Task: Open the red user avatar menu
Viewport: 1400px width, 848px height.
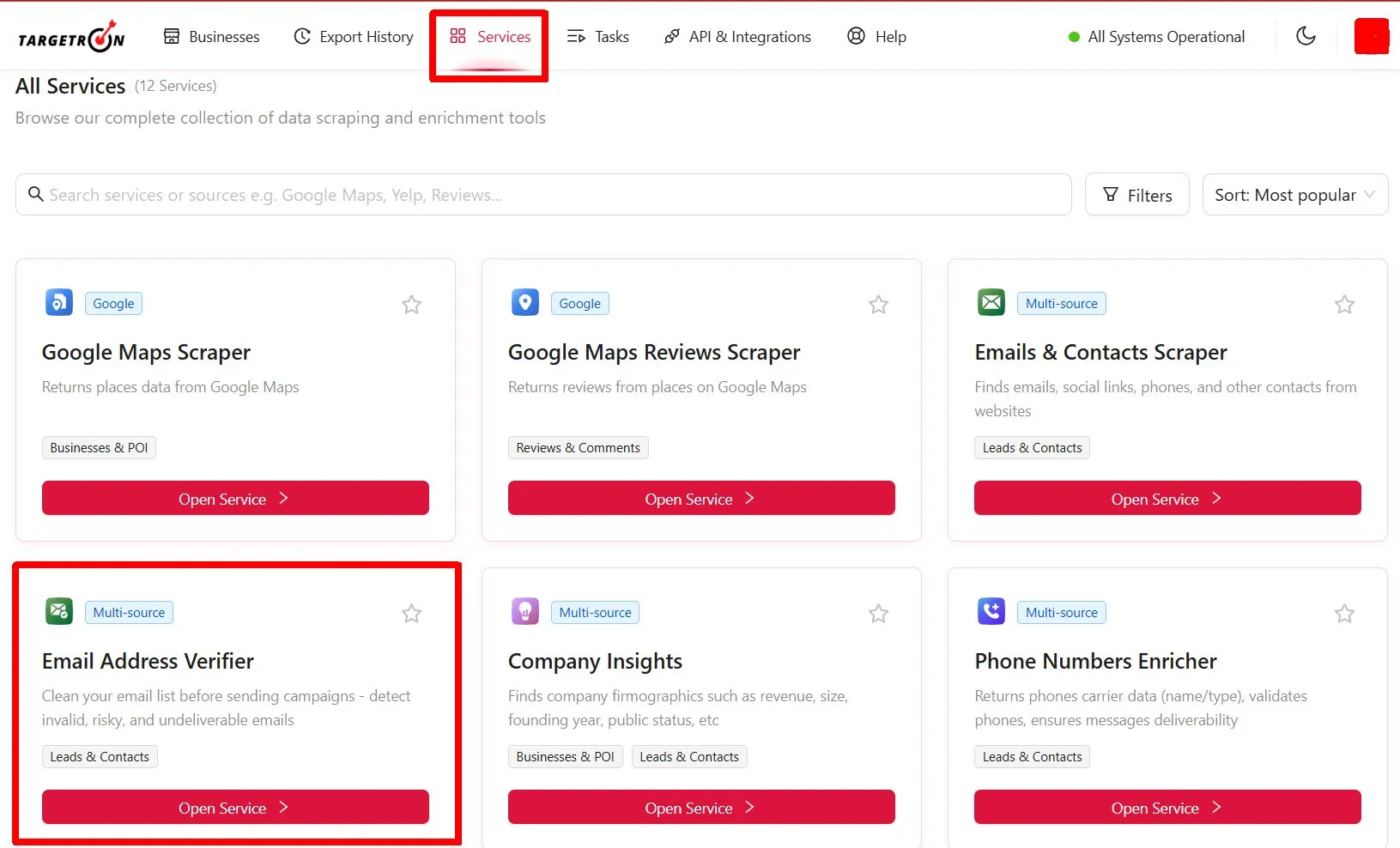Action: (x=1371, y=36)
